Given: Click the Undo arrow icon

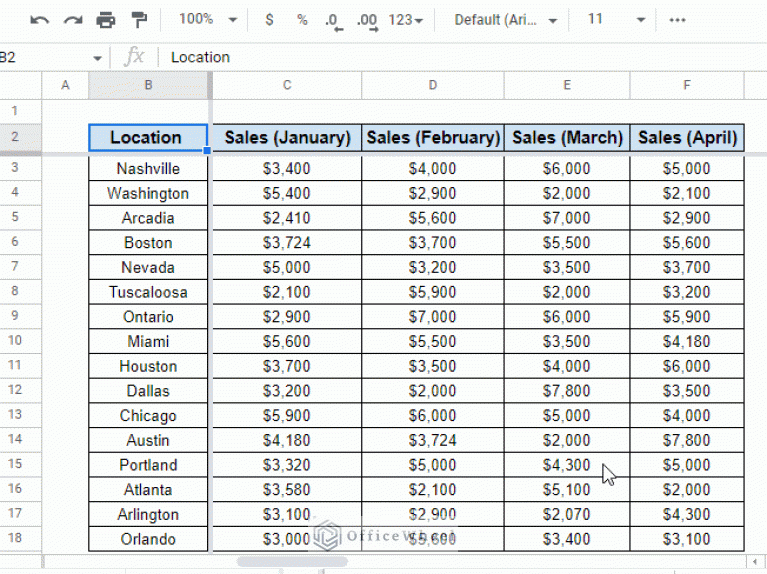Looking at the screenshot, I should click(x=39, y=20).
